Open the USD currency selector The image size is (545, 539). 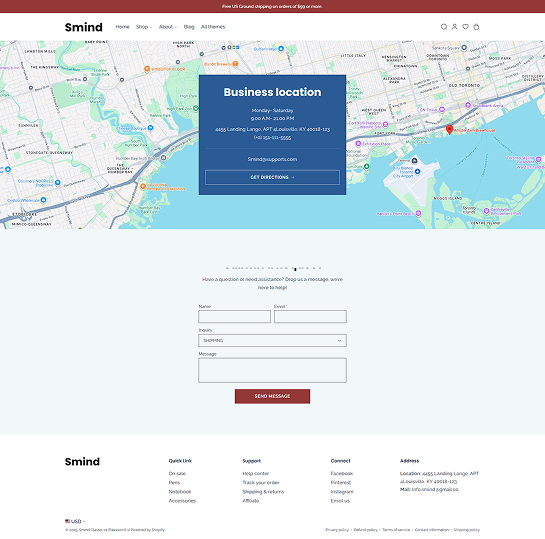tap(75, 521)
